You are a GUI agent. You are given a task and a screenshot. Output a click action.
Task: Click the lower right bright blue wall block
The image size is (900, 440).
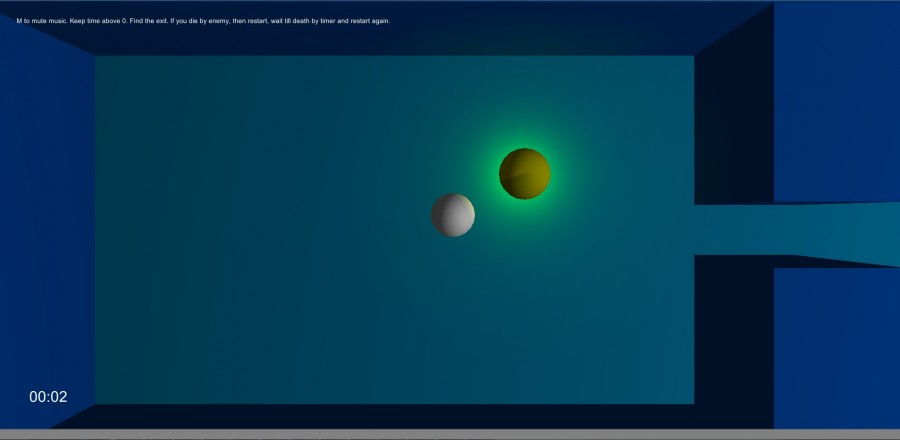(836, 348)
